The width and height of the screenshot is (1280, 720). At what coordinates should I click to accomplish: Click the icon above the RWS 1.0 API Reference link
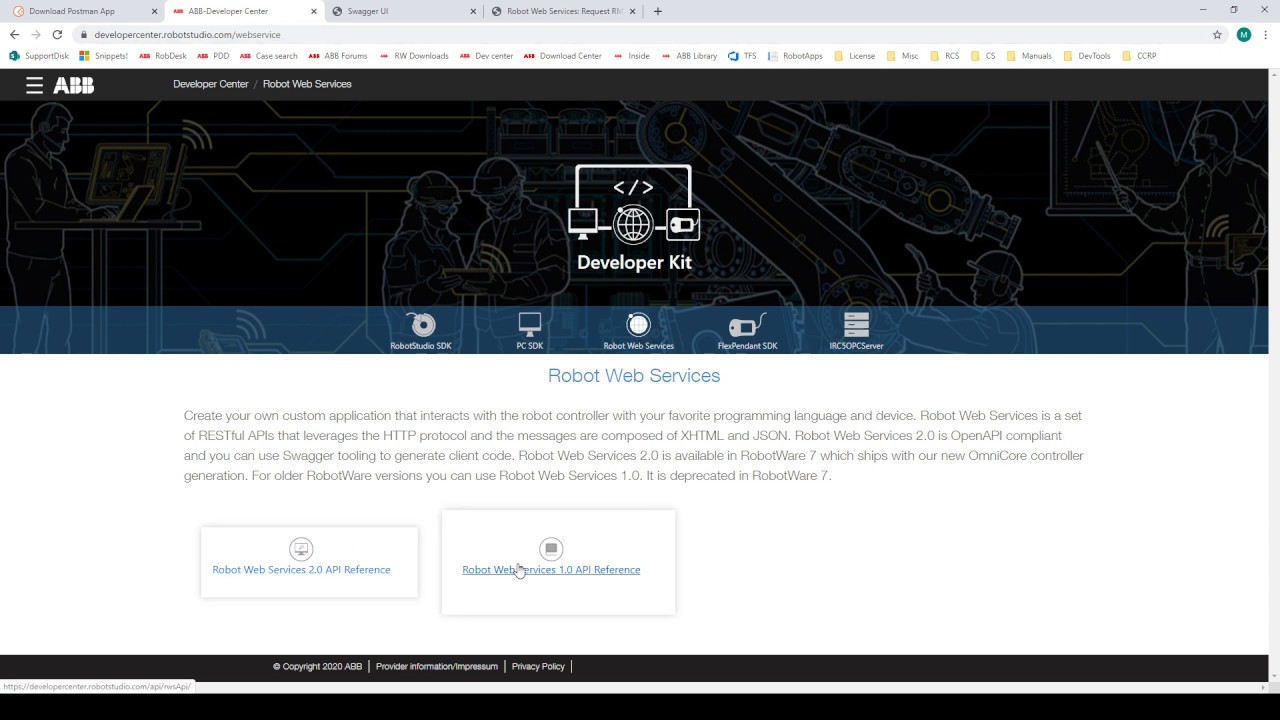551,549
